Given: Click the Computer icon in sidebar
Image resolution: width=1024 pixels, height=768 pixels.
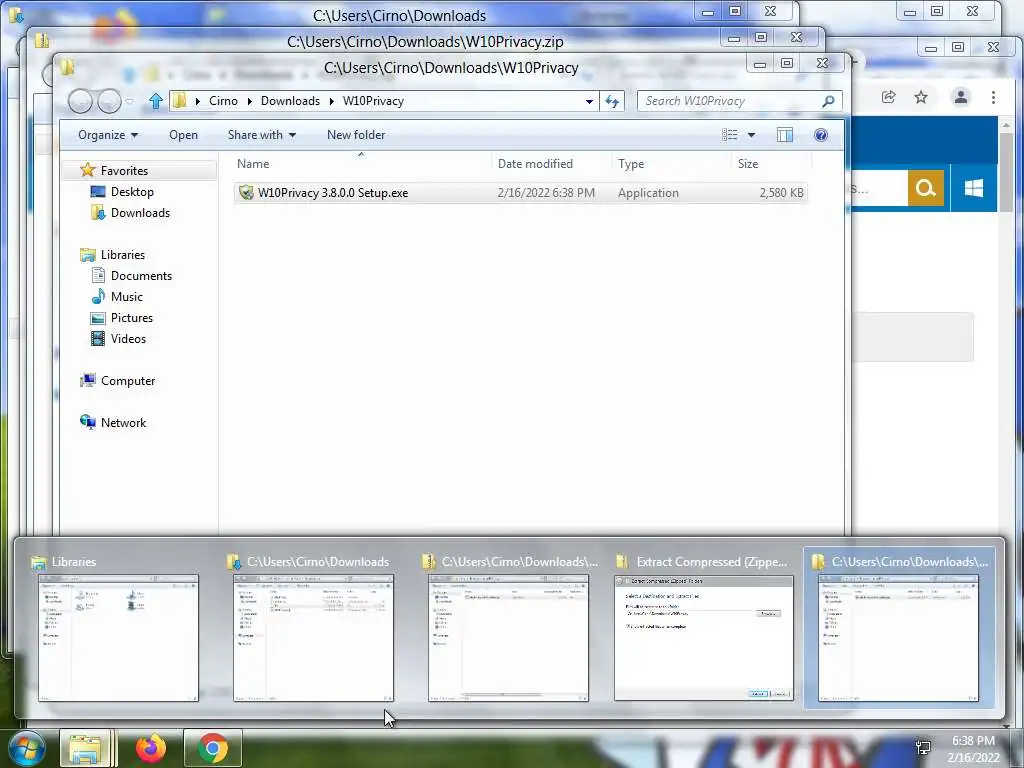Looking at the screenshot, I should (88, 381).
